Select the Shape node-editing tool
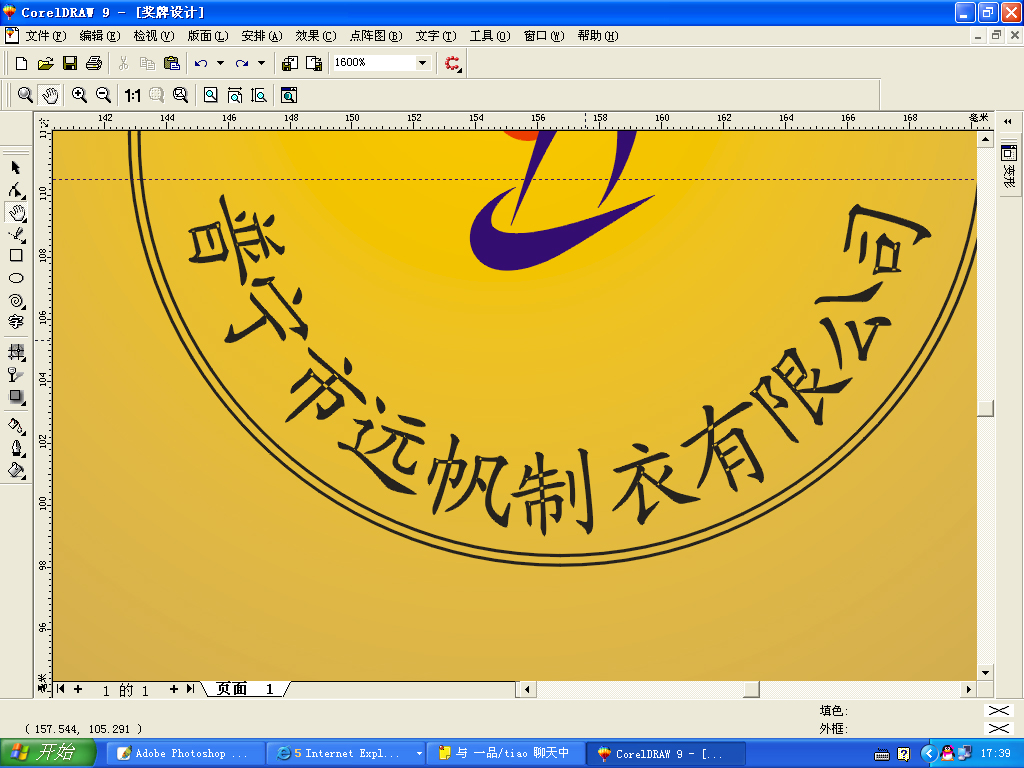Viewport: 1024px width, 768px height. pos(16,190)
